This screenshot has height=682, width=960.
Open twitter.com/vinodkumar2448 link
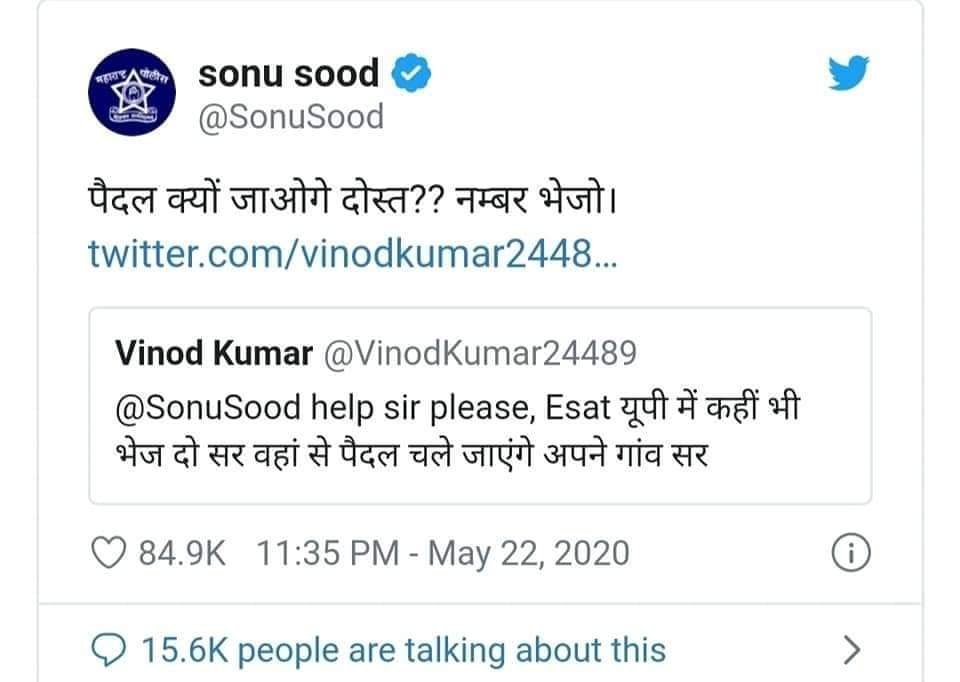pos(353,253)
